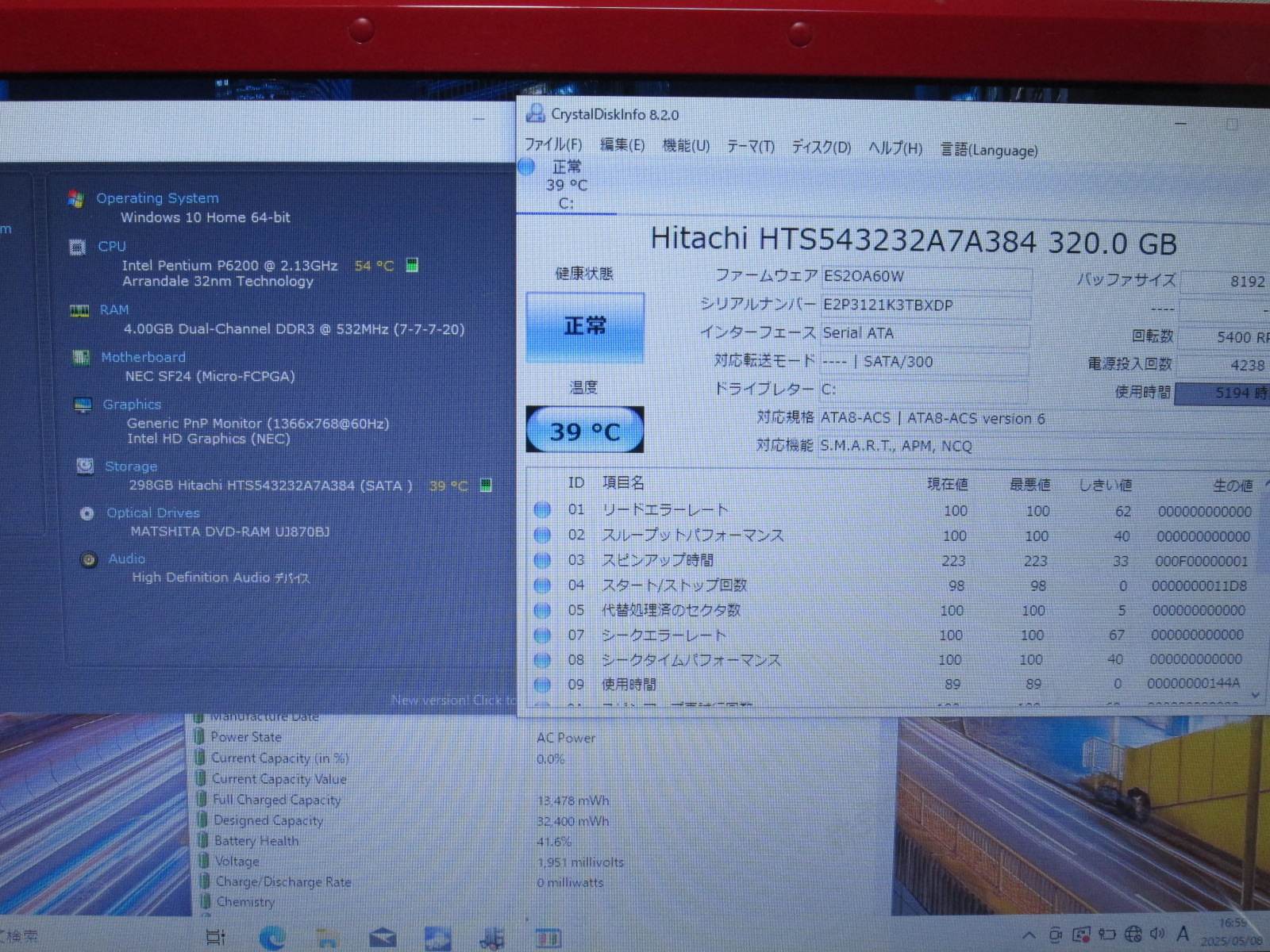This screenshot has height=952, width=1270.
Task: Open the CPU section link in Speccy
Action: pyautogui.click(x=112, y=246)
